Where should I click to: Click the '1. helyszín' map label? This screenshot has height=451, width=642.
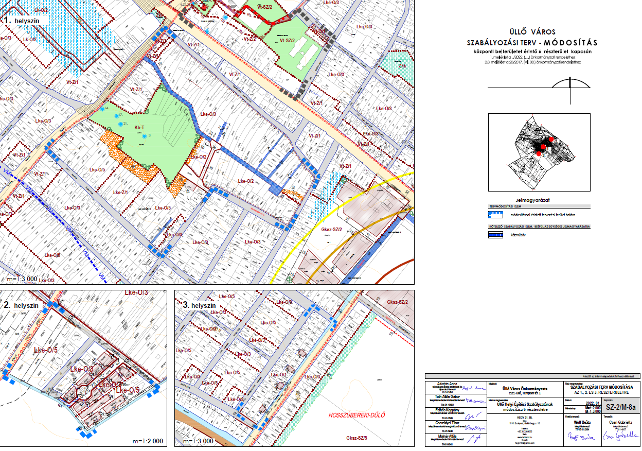pyautogui.click(x=20, y=19)
